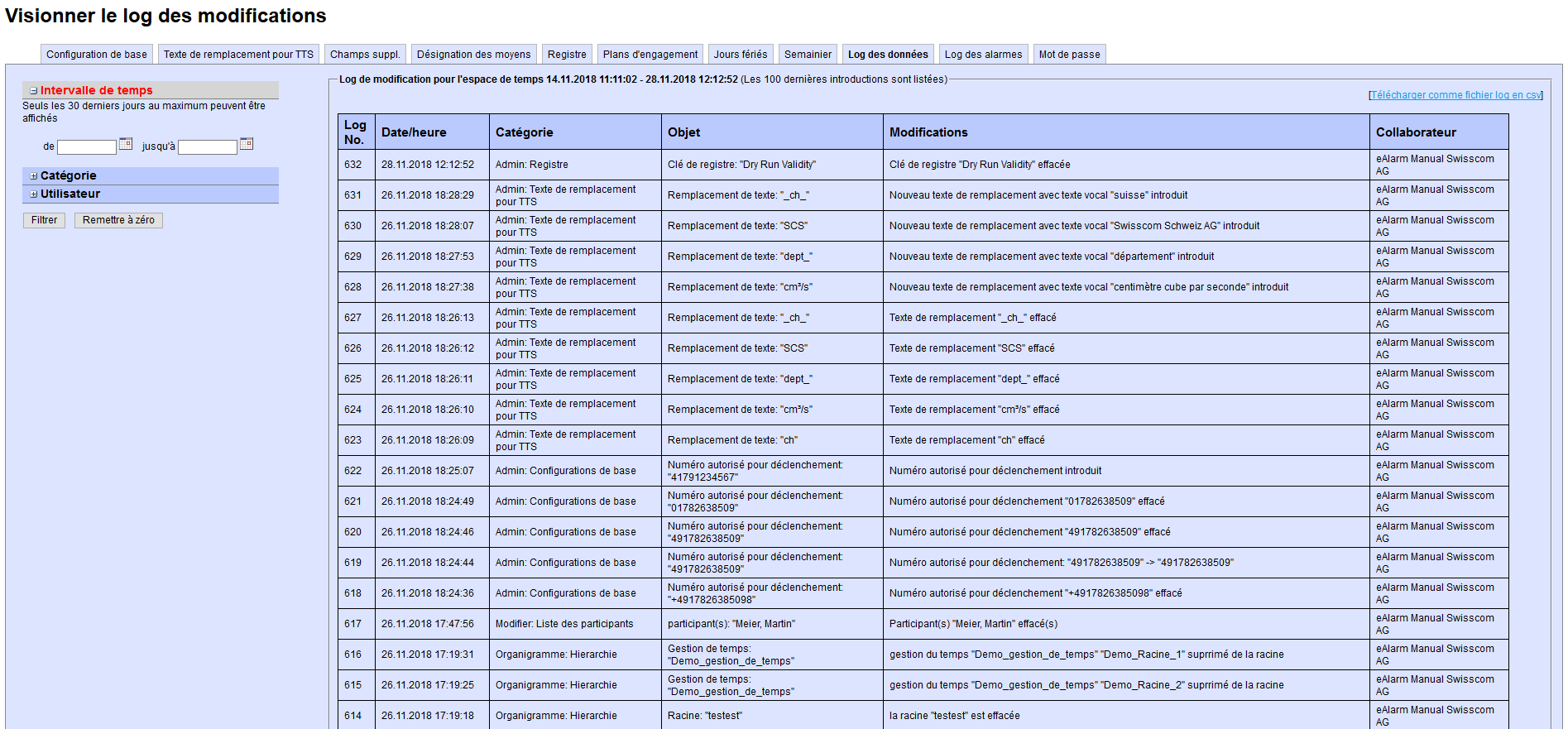Image resolution: width=1568 pixels, height=729 pixels.
Task: Open calendar picker for 'de' start date
Action: (x=126, y=144)
